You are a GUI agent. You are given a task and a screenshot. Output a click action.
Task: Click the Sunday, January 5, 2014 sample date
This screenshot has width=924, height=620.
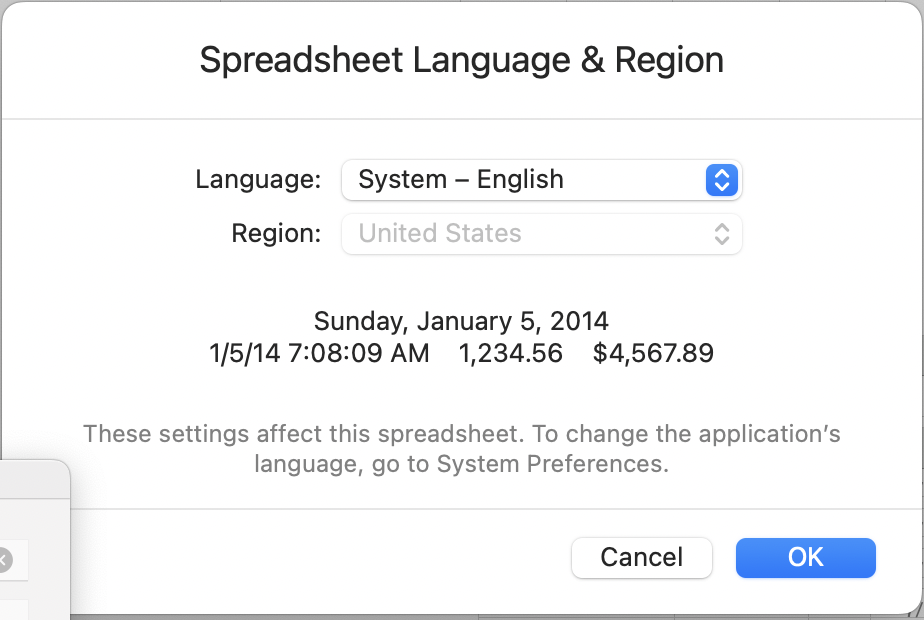pos(461,321)
